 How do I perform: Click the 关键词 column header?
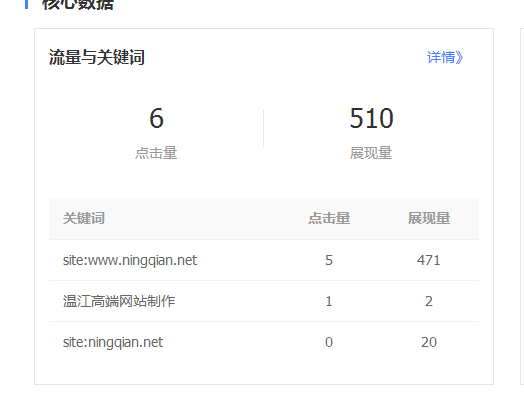(84, 218)
